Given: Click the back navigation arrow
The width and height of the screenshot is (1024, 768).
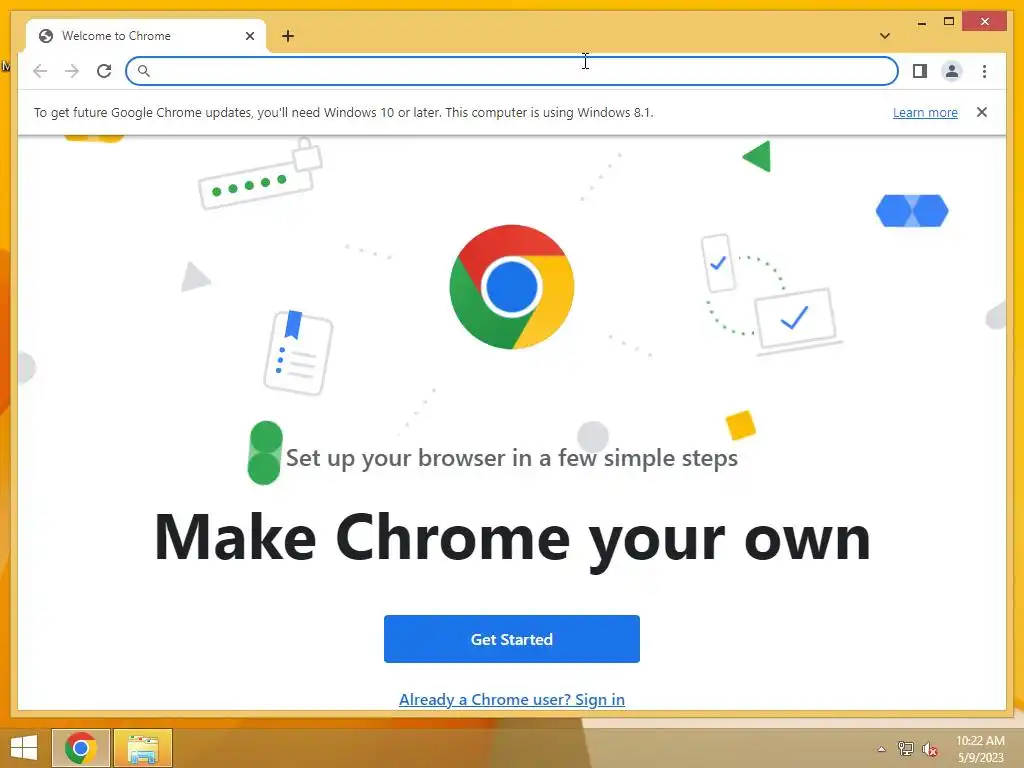Looking at the screenshot, I should [40, 71].
